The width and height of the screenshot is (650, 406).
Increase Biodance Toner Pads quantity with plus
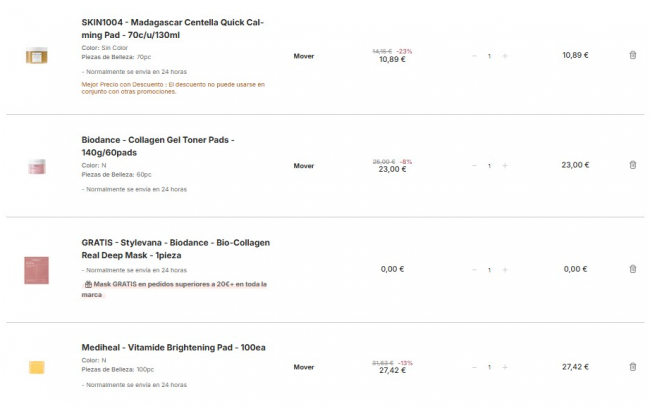coord(504,165)
